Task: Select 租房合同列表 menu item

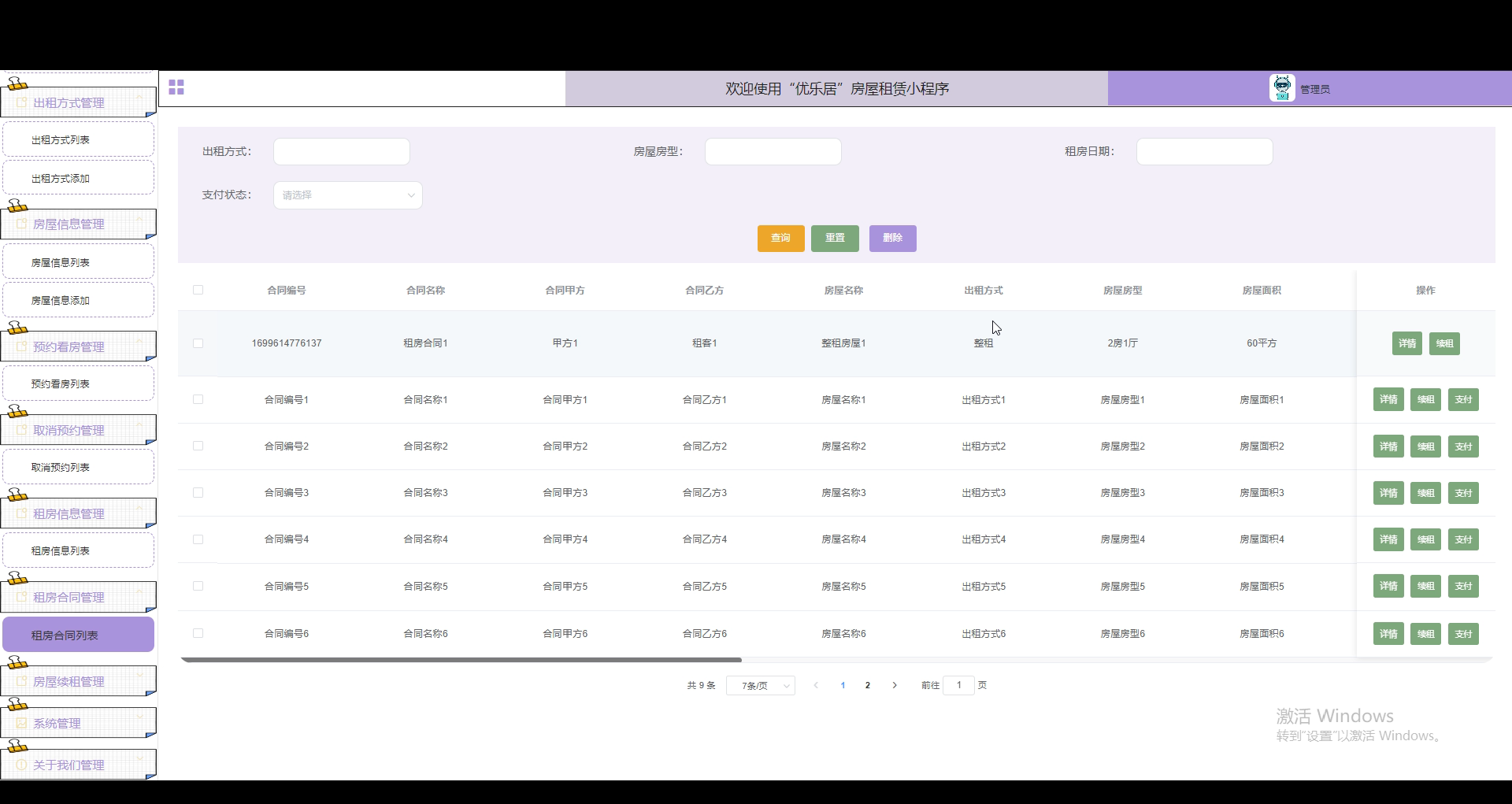Action: point(79,635)
